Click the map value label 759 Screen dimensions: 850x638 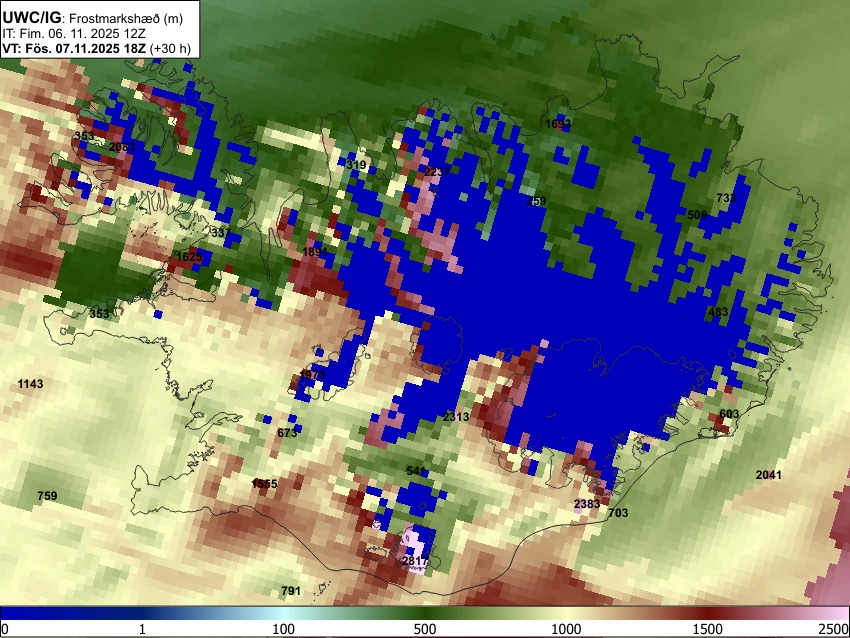[47, 496]
